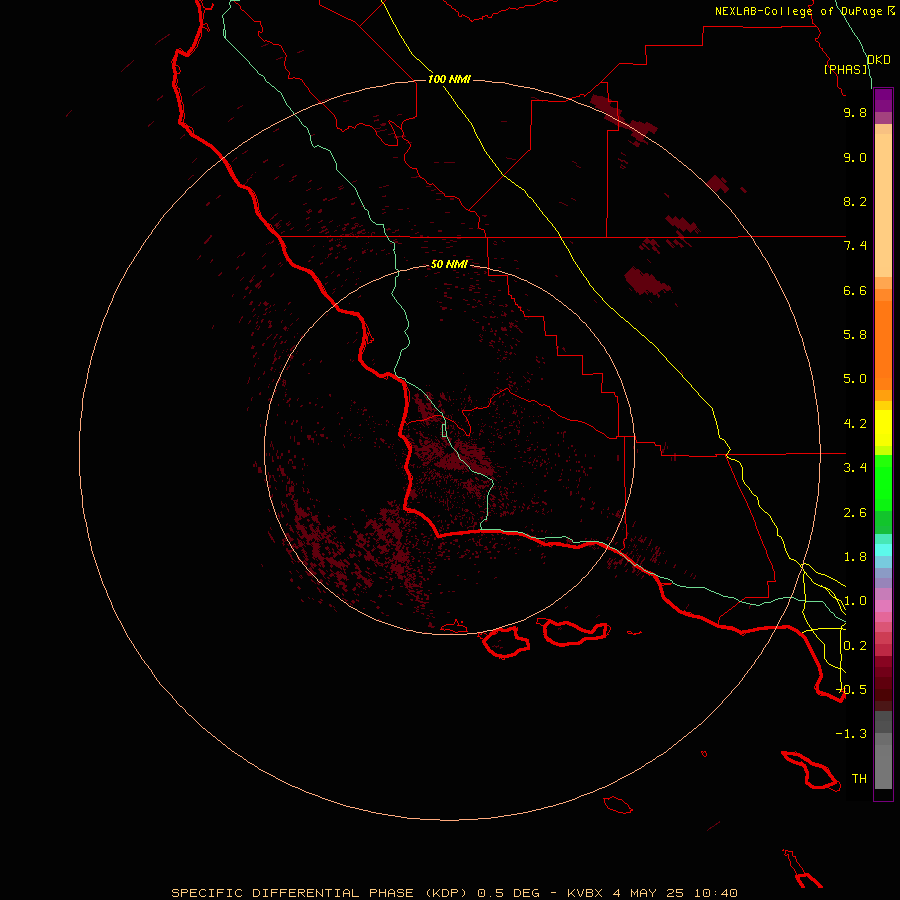Click the 1.8 value on color scale
The height and width of the screenshot is (900, 900).
[x=855, y=557]
